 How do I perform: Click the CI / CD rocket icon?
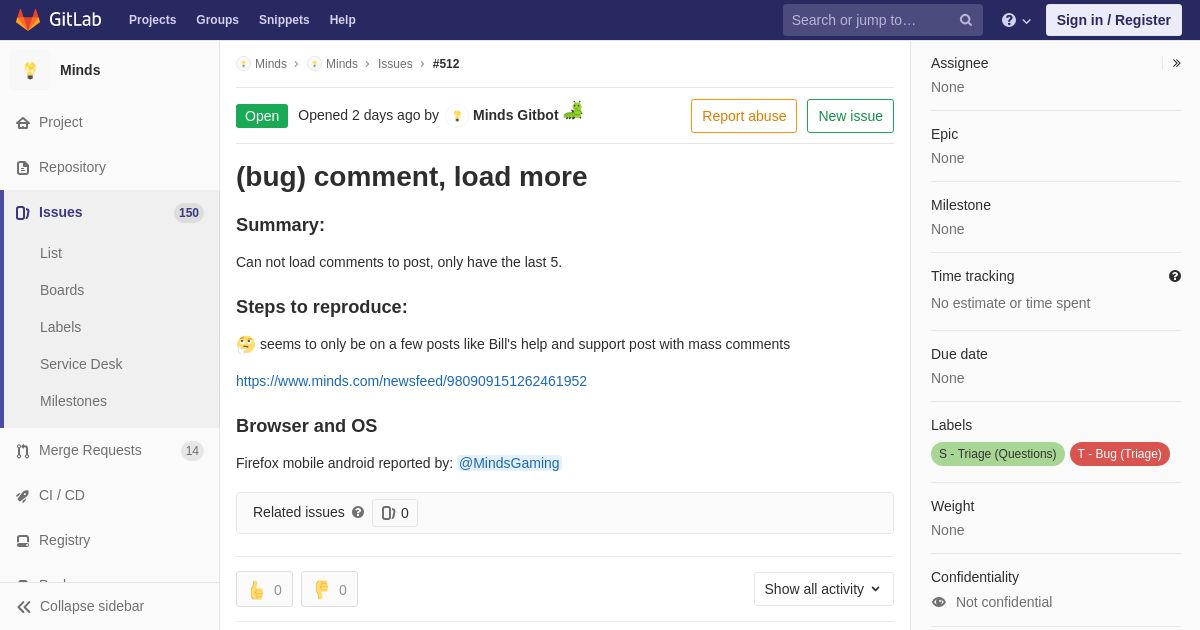point(23,496)
